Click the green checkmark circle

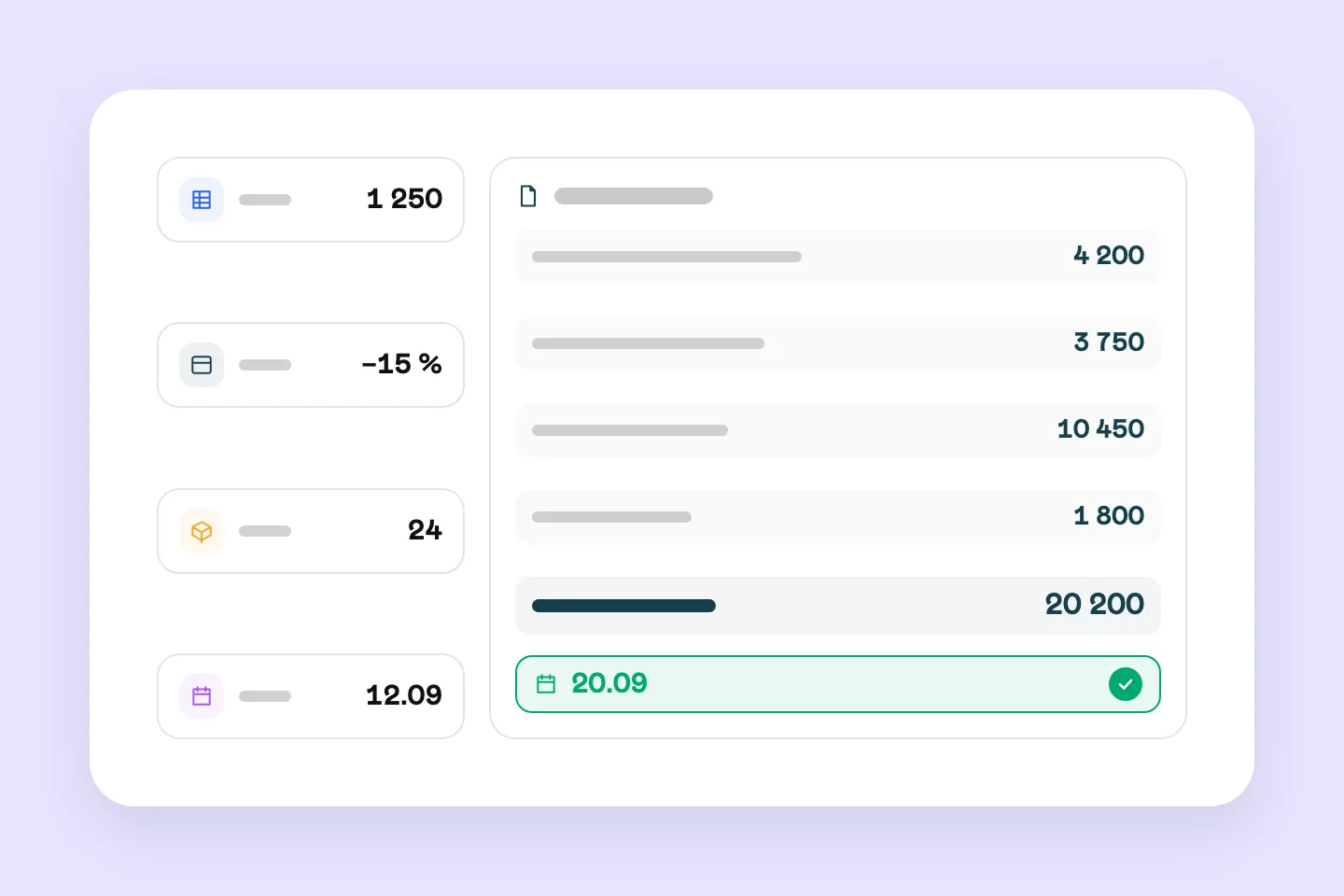(x=1126, y=684)
